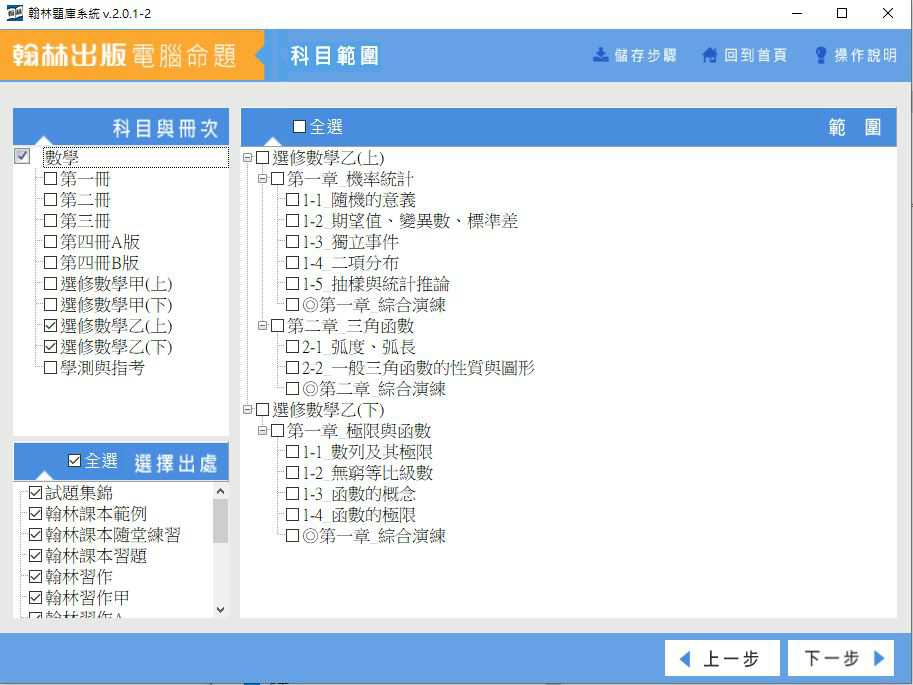Check the 第四冊B版 checkbox

(51, 262)
